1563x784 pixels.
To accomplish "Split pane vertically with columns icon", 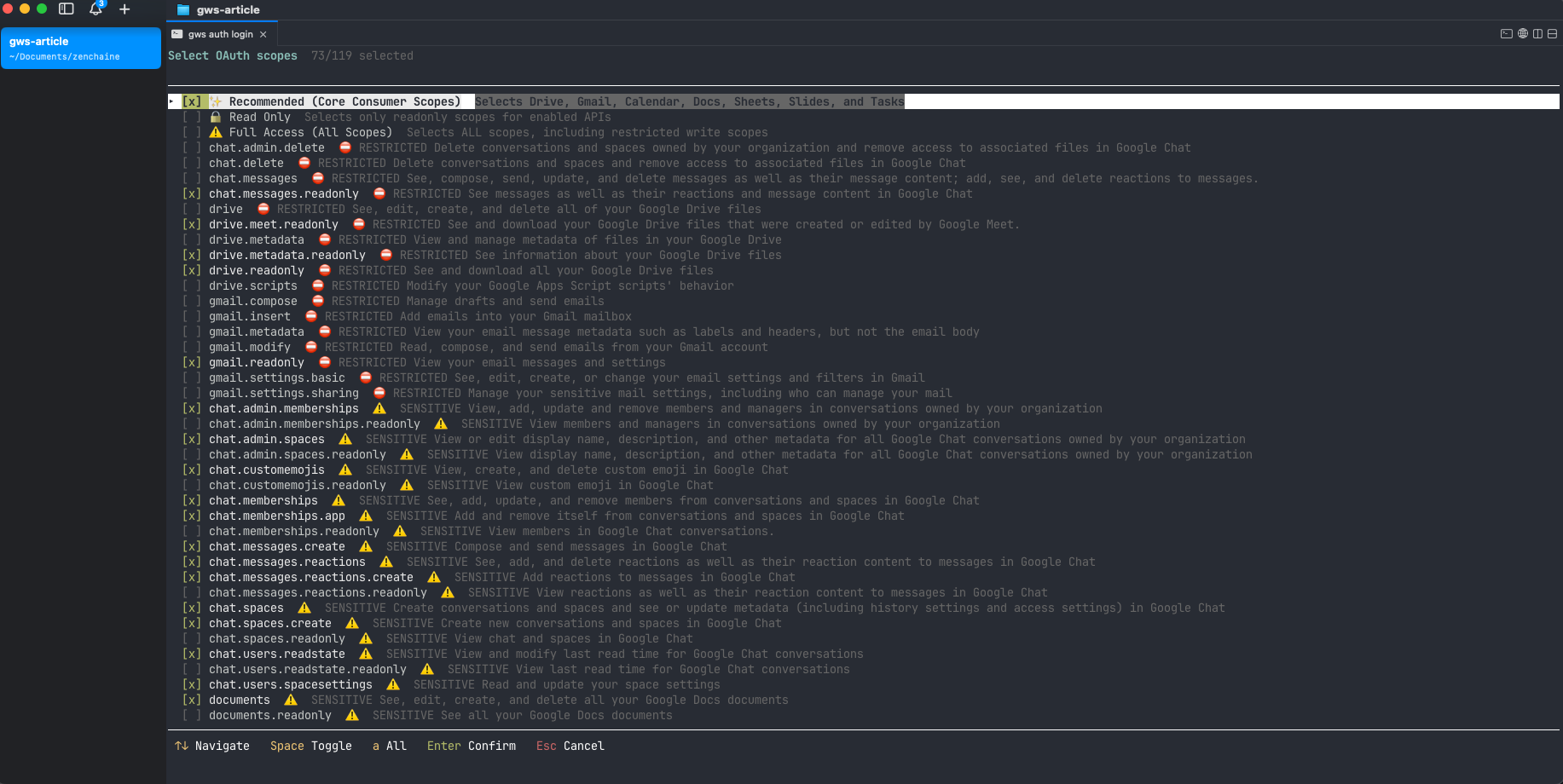I will click(1537, 34).
